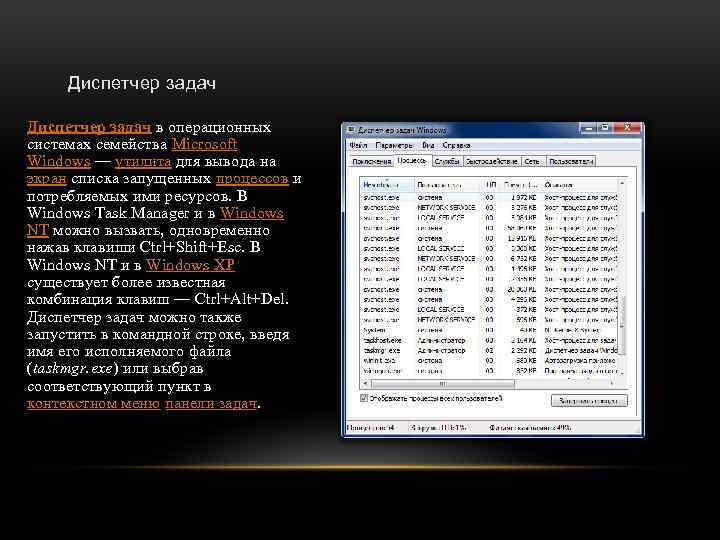720x540 pixels.
Task: Open the 'экран' hyperlink
Action: click(46, 179)
